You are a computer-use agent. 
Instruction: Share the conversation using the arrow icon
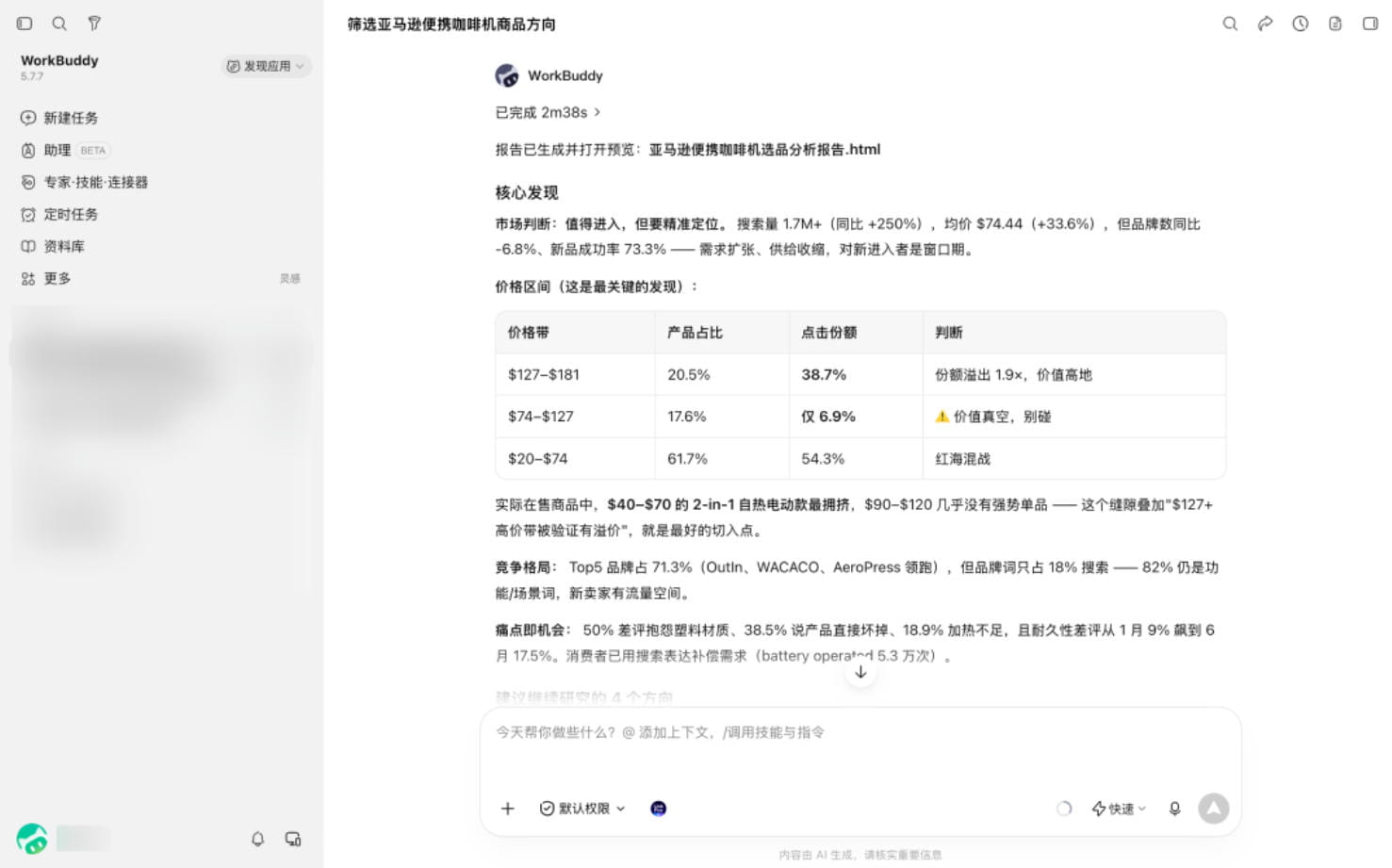(x=1265, y=24)
